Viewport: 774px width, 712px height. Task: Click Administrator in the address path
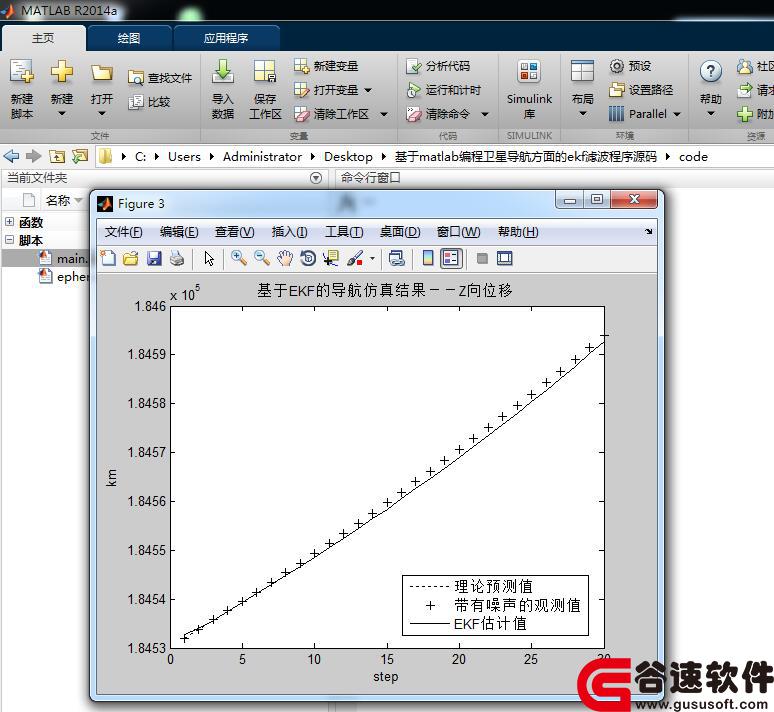[262, 157]
